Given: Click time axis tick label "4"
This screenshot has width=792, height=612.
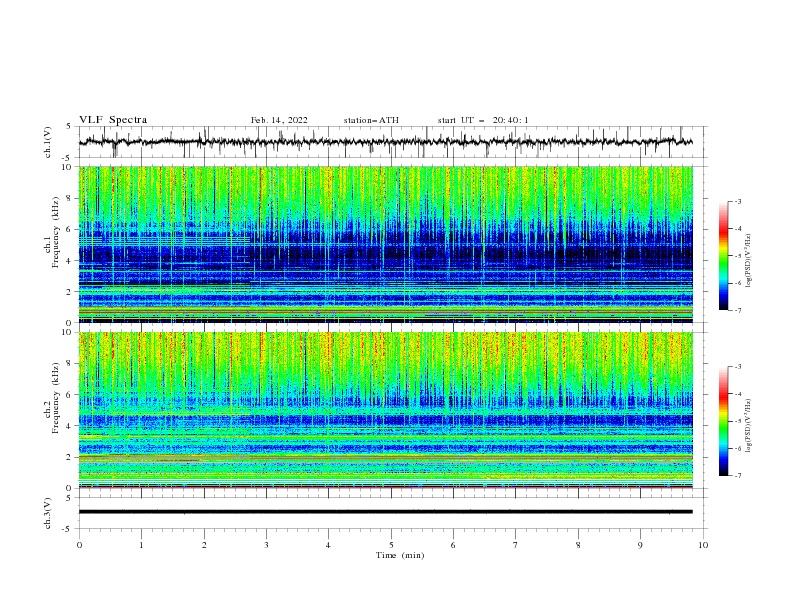Looking at the screenshot, I should (328, 545).
